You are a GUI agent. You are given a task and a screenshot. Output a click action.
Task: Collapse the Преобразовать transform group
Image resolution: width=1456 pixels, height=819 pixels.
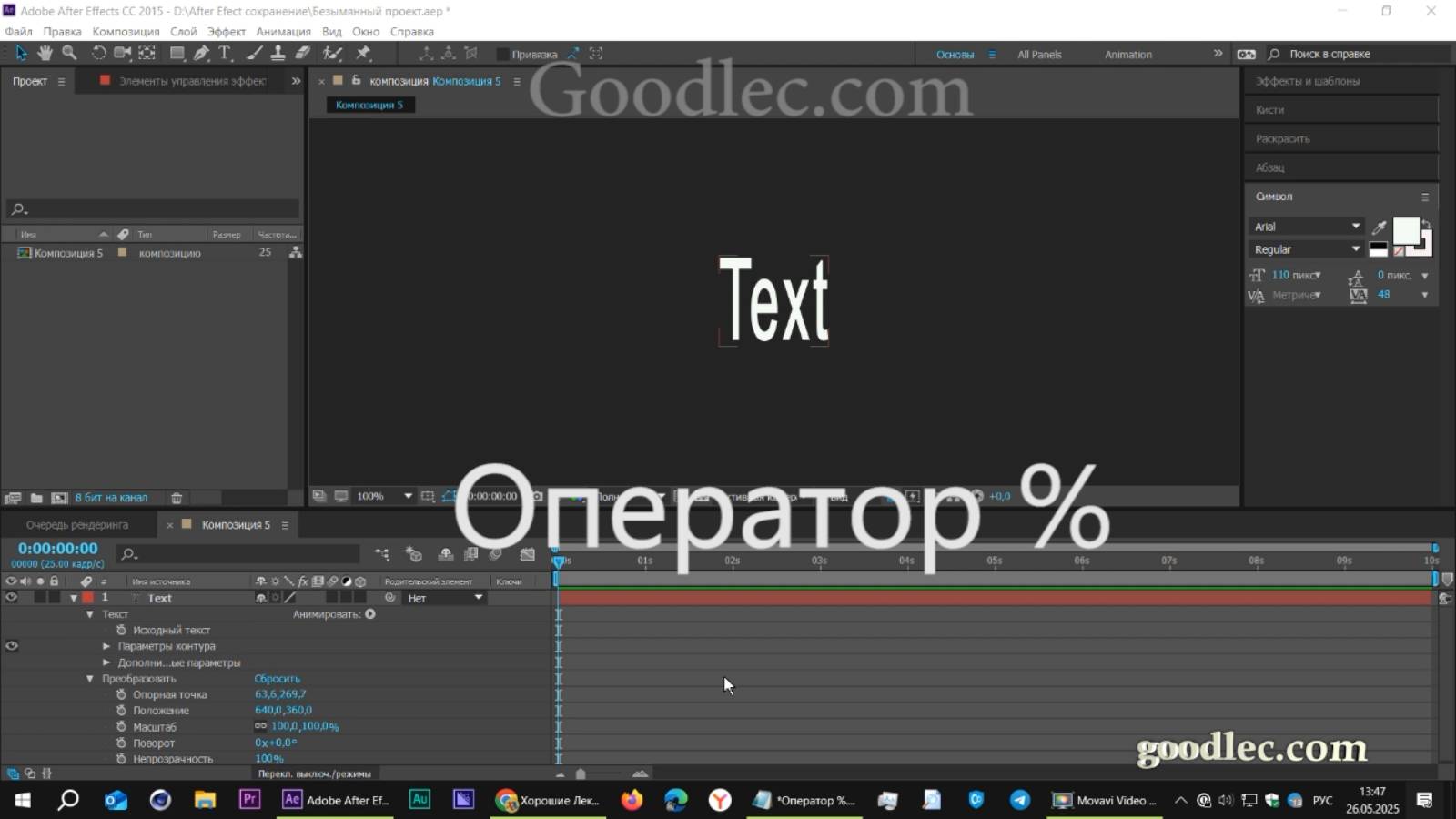click(x=89, y=678)
